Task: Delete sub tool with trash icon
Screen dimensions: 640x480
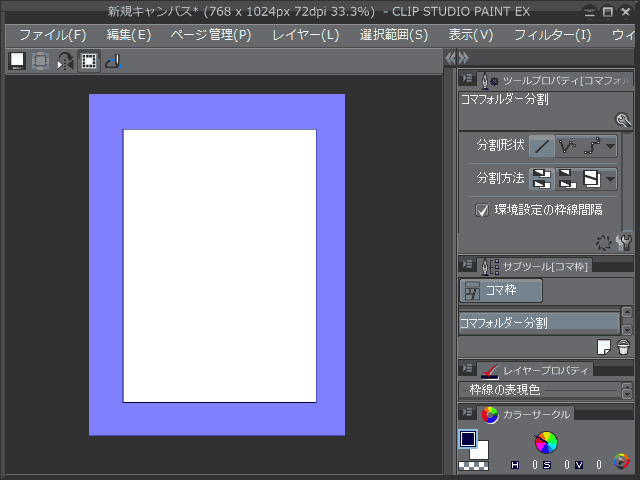Action: point(623,347)
